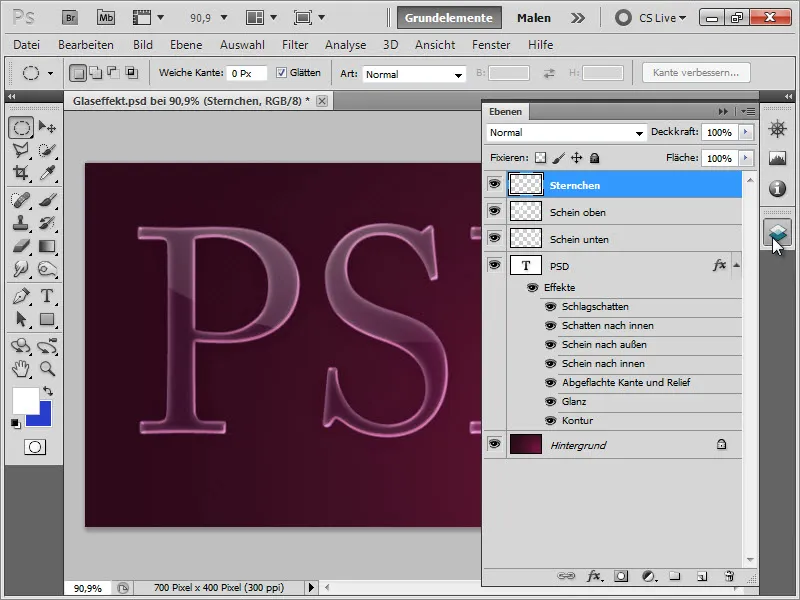The image size is (800, 600).
Task: Toggle visibility of the PSD text layer
Action: (494, 265)
